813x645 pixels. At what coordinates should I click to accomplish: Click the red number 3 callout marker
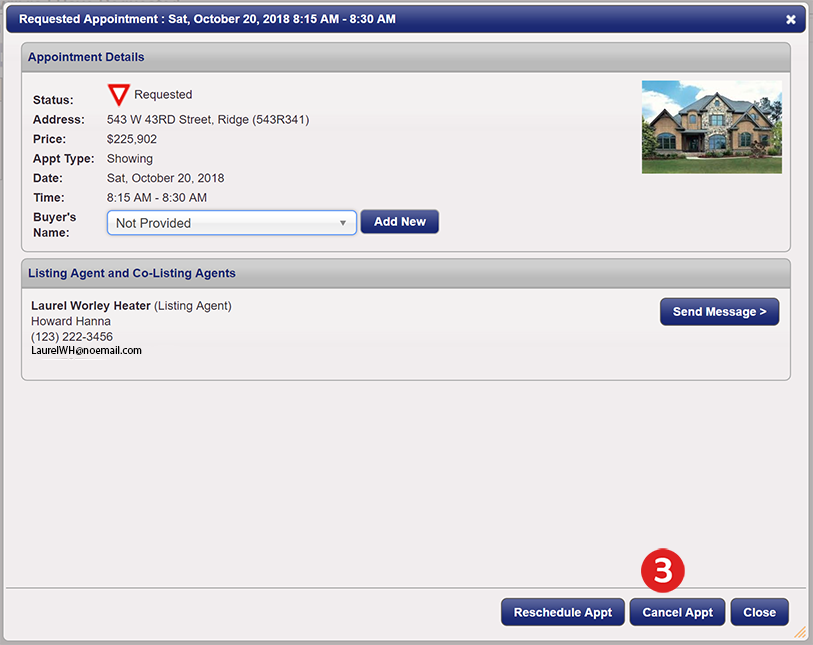tap(663, 570)
